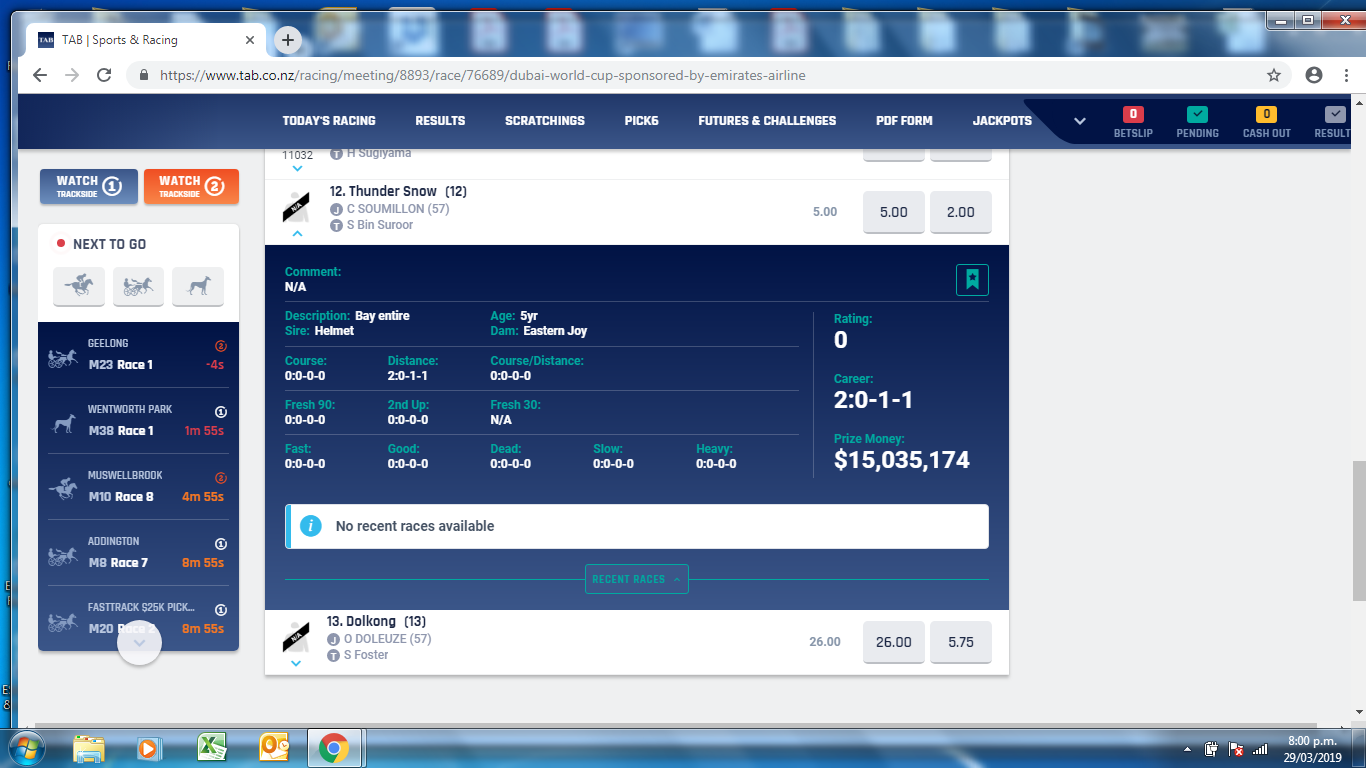
Task: Show hidden system tray icons
Action: [x=1187, y=749]
